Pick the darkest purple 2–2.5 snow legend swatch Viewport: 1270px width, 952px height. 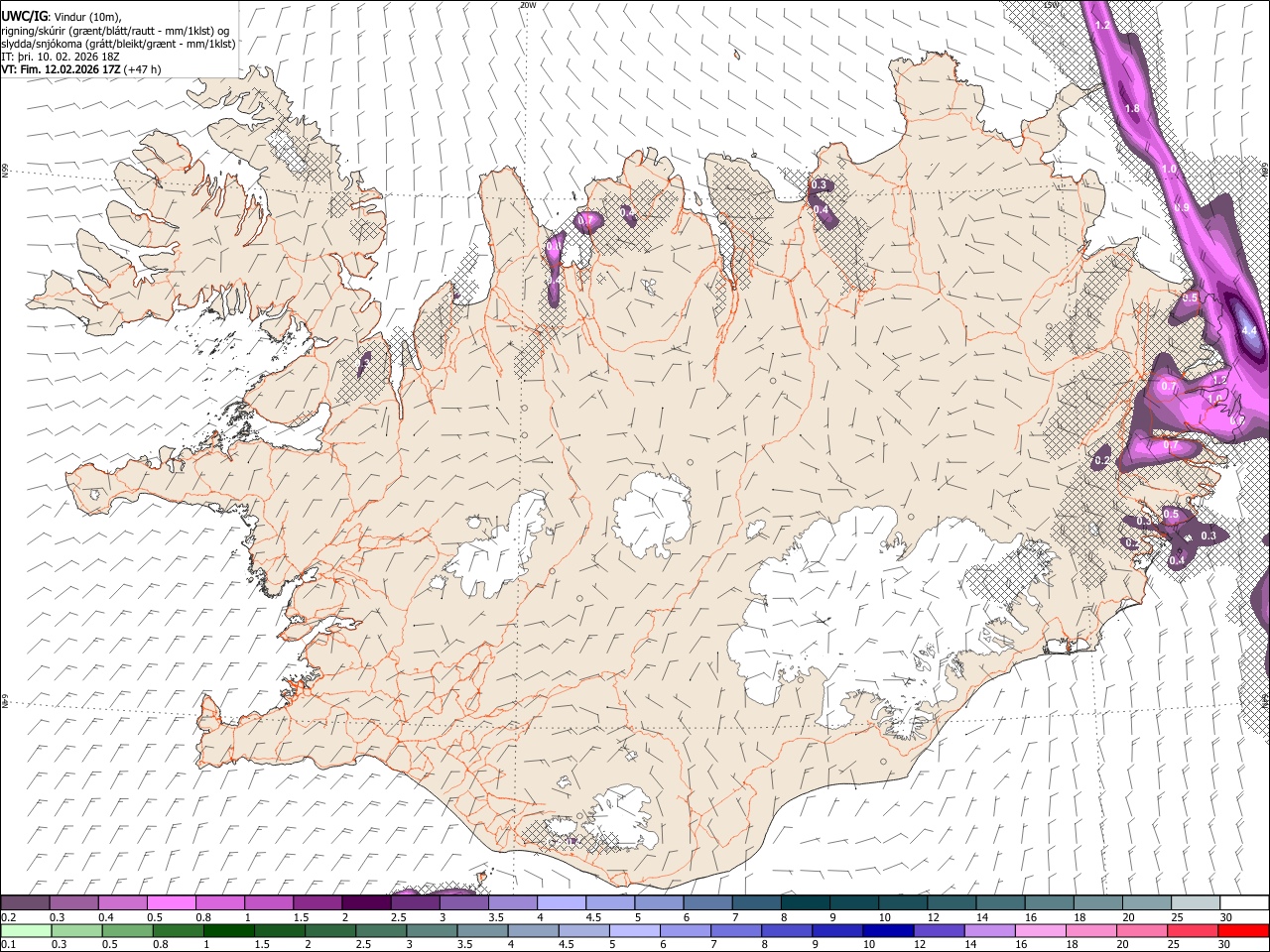pos(366,902)
